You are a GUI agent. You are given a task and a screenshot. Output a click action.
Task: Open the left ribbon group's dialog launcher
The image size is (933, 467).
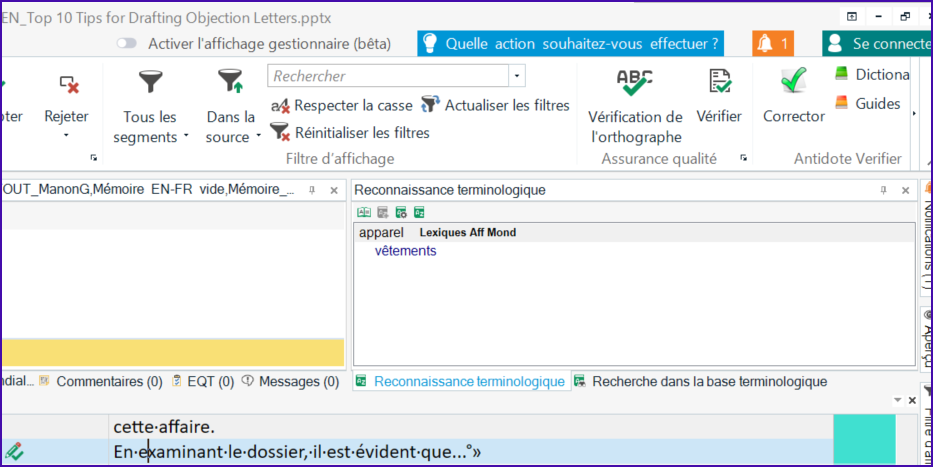click(x=93, y=158)
